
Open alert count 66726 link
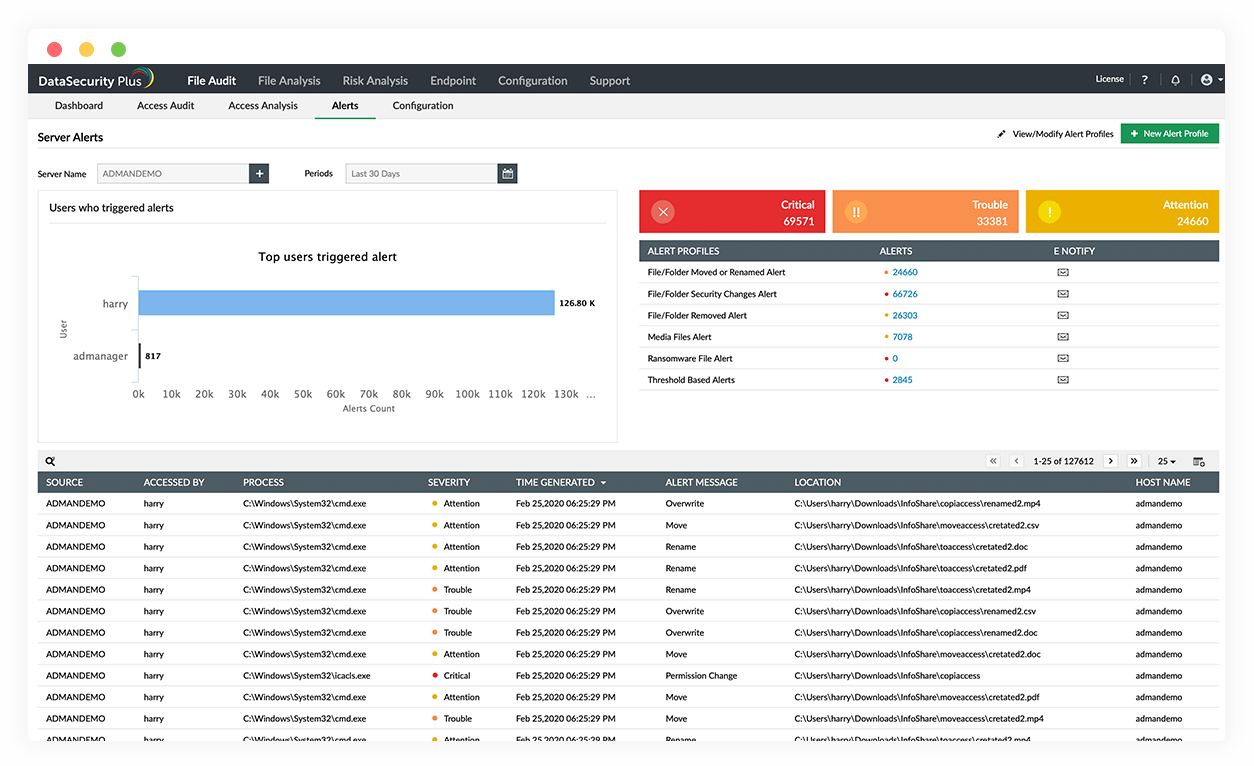click(x=905, y=294)
